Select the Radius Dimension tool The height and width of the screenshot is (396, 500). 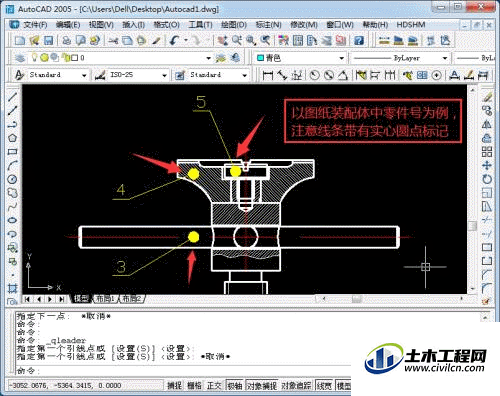[x=314, y=75]
